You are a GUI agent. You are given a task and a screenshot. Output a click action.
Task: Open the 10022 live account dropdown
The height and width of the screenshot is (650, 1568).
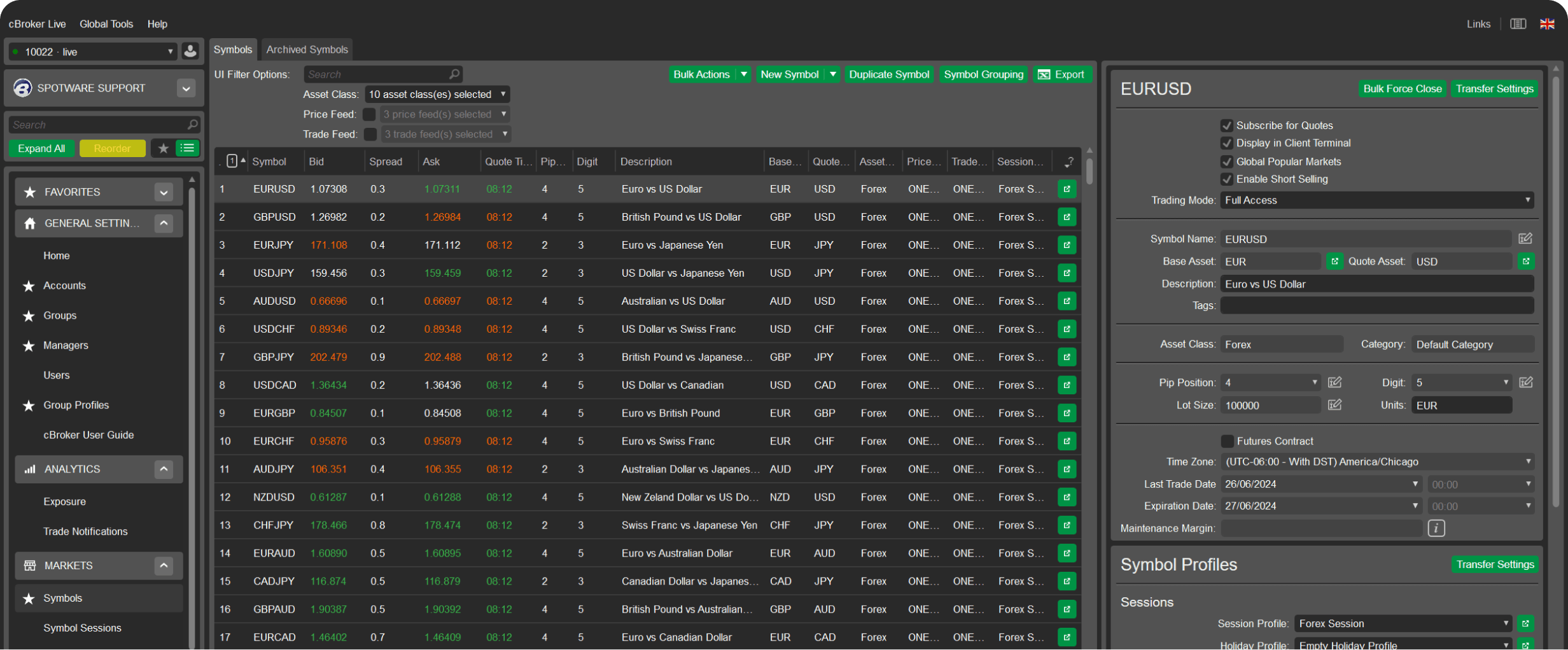coord(94,52)
